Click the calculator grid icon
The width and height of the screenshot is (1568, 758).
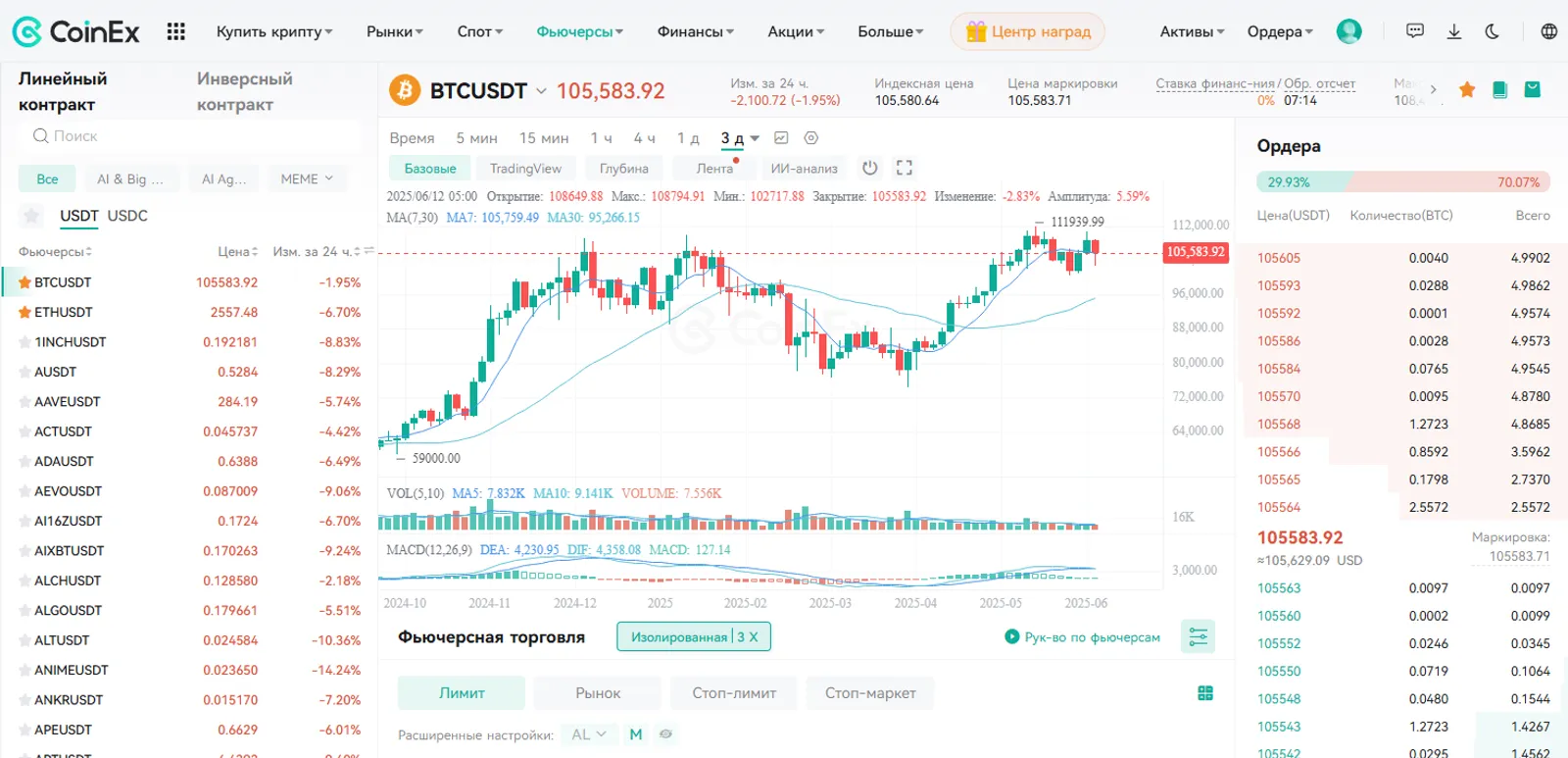(1205, 693)
